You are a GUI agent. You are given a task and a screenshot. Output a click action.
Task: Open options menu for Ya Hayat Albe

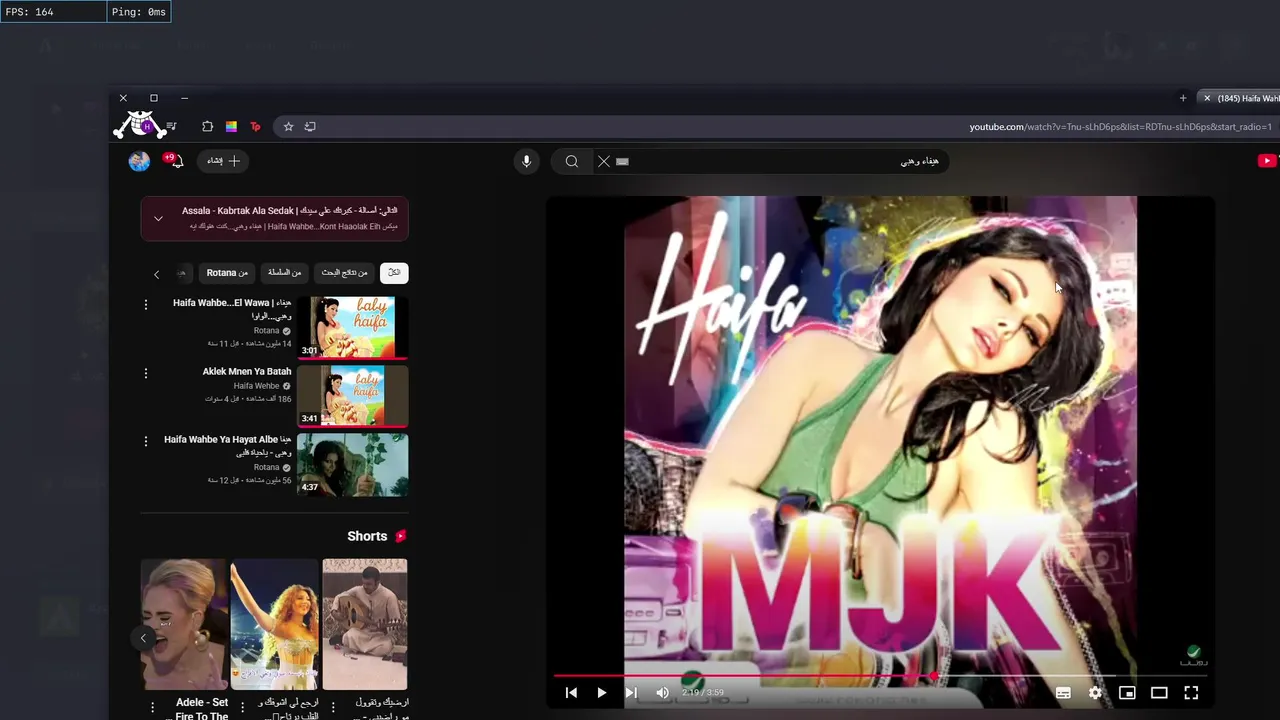click(146, 441)
